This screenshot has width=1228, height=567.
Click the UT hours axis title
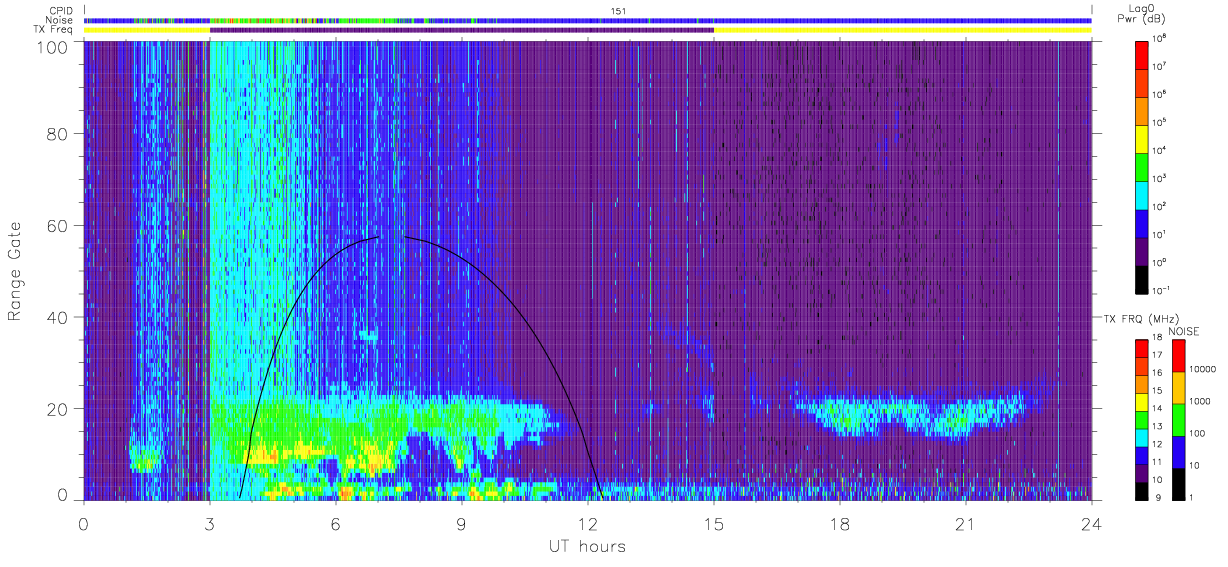pyautogui.click(x=587, y=547)
